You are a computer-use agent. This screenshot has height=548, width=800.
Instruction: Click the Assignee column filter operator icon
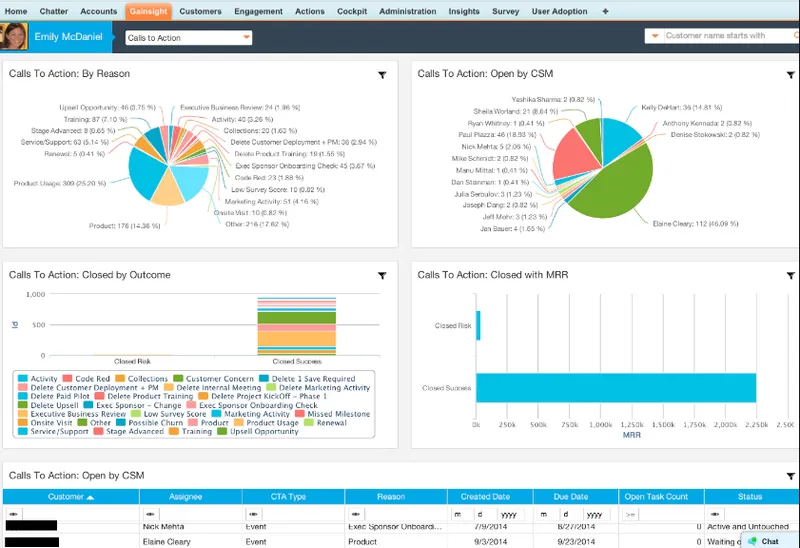click(x=150, y=514)
